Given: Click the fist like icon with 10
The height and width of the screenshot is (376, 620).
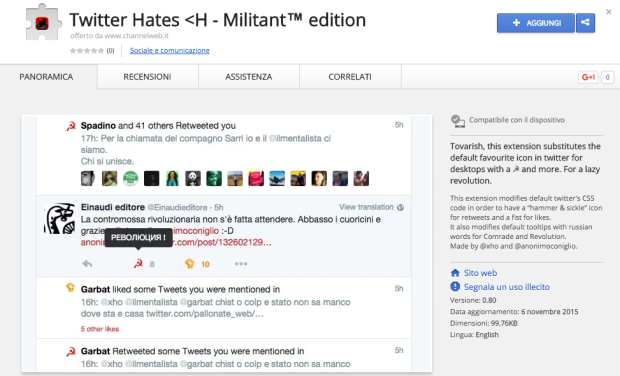Looking at the screenshot, I should tap(190, 263).
